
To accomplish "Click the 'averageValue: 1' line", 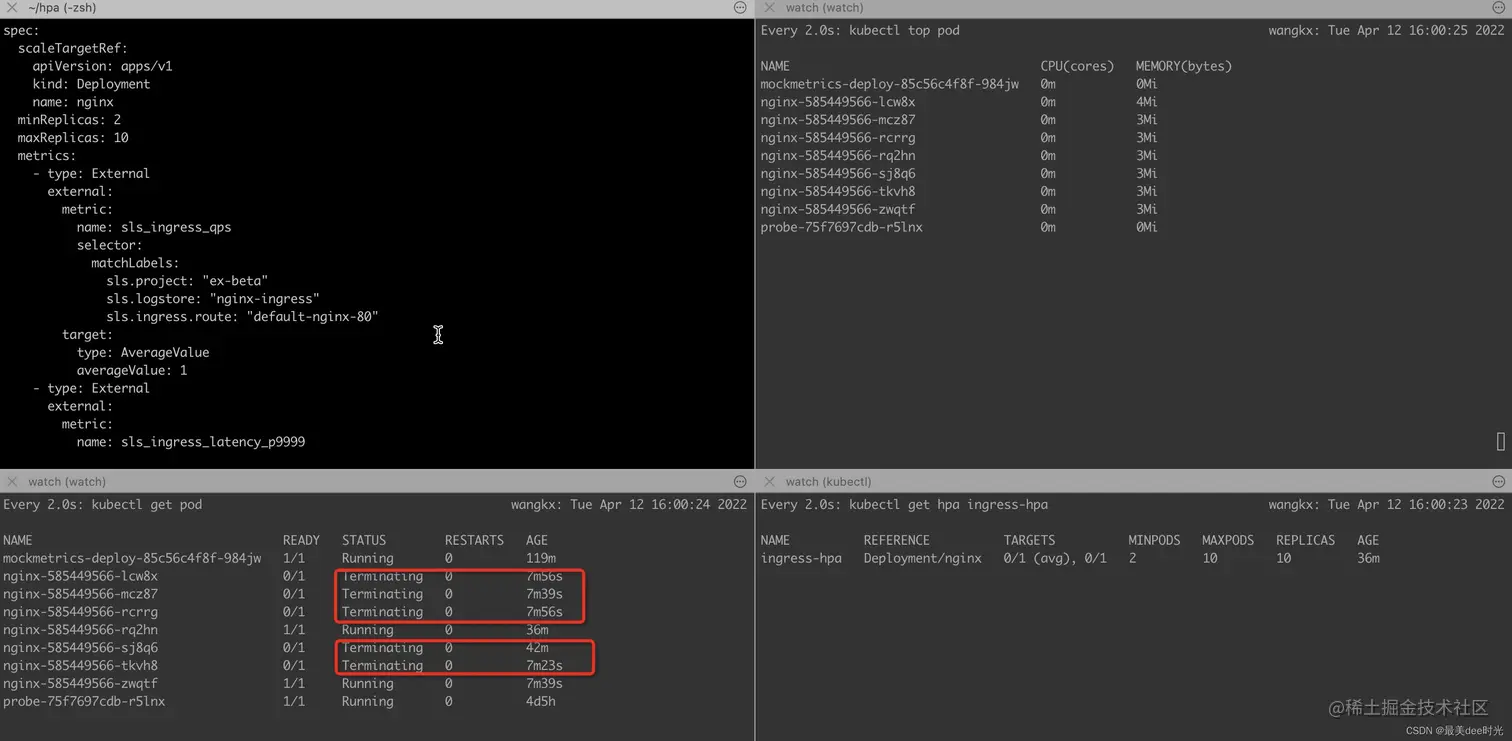I will pos(132,371).
